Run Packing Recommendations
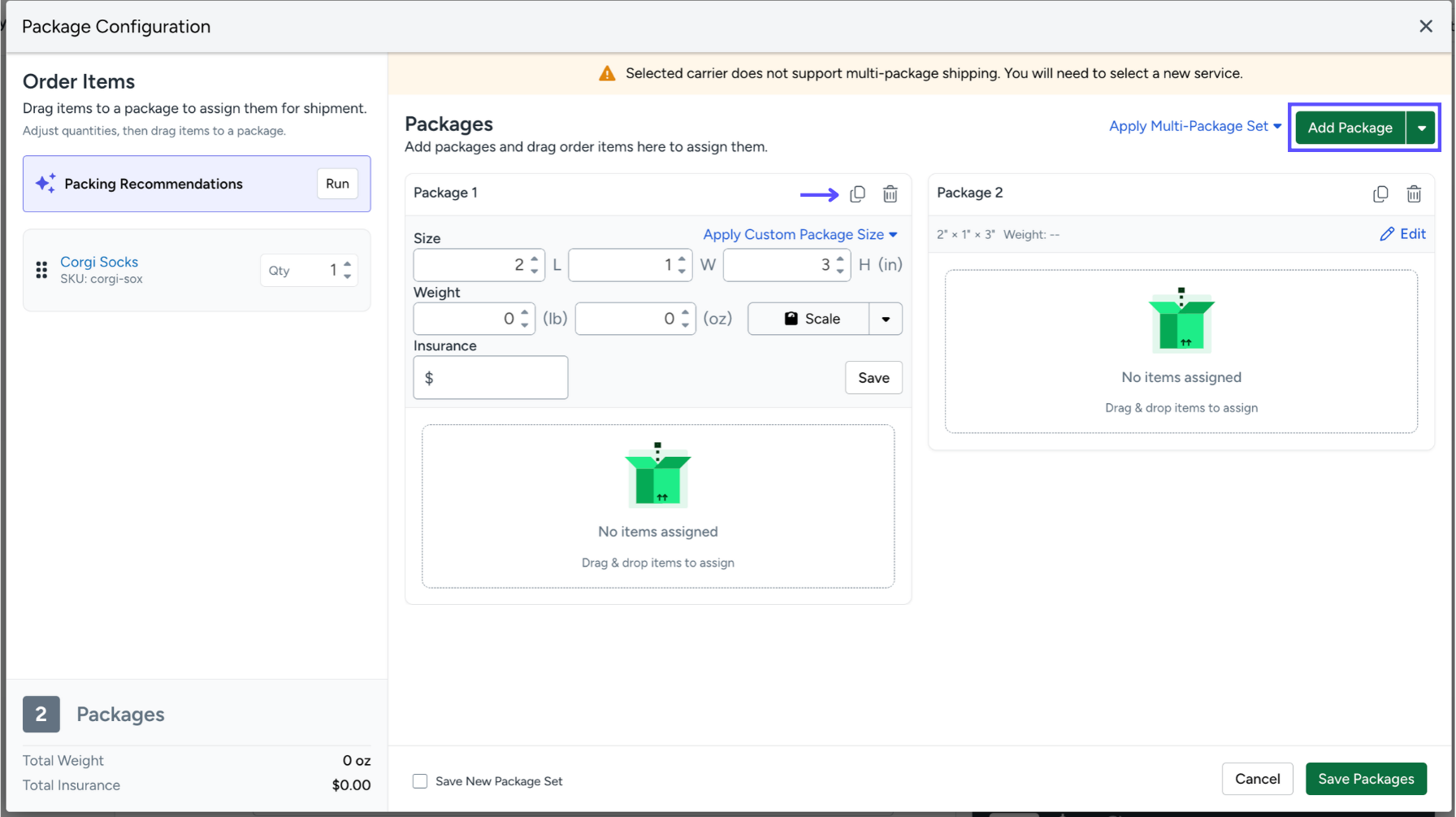This screenshot has height=817, width=1456. click(x=337, y=184)
